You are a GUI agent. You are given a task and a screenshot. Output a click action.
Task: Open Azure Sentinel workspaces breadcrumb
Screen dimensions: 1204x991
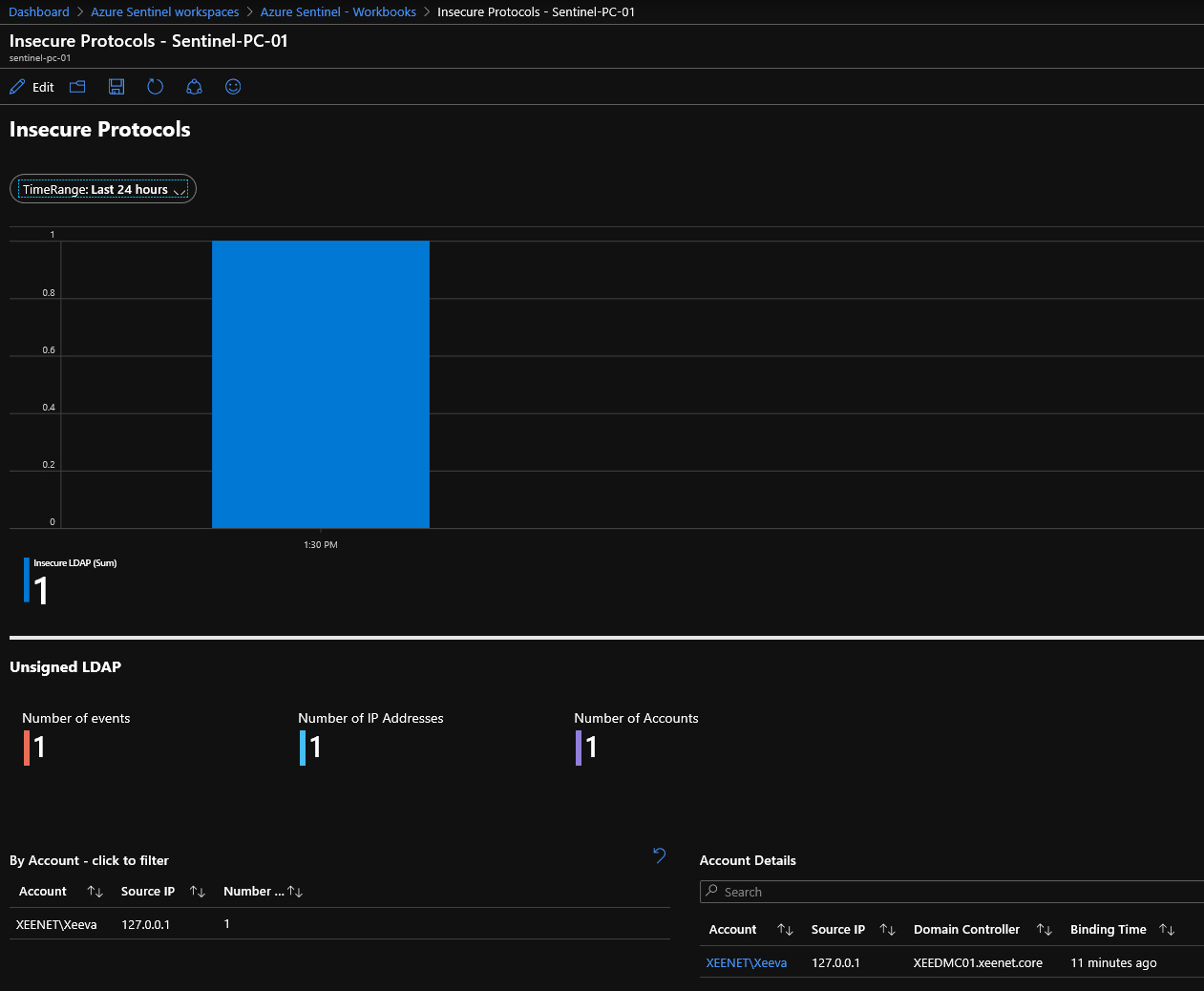pyautogui.click(x=165, y=12)
